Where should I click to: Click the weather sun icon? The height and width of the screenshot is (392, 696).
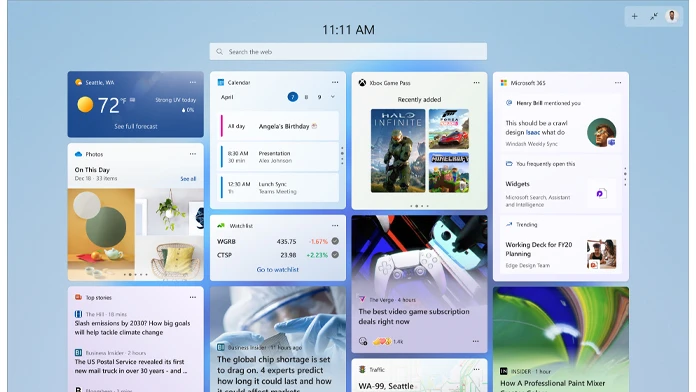[85, 105]
